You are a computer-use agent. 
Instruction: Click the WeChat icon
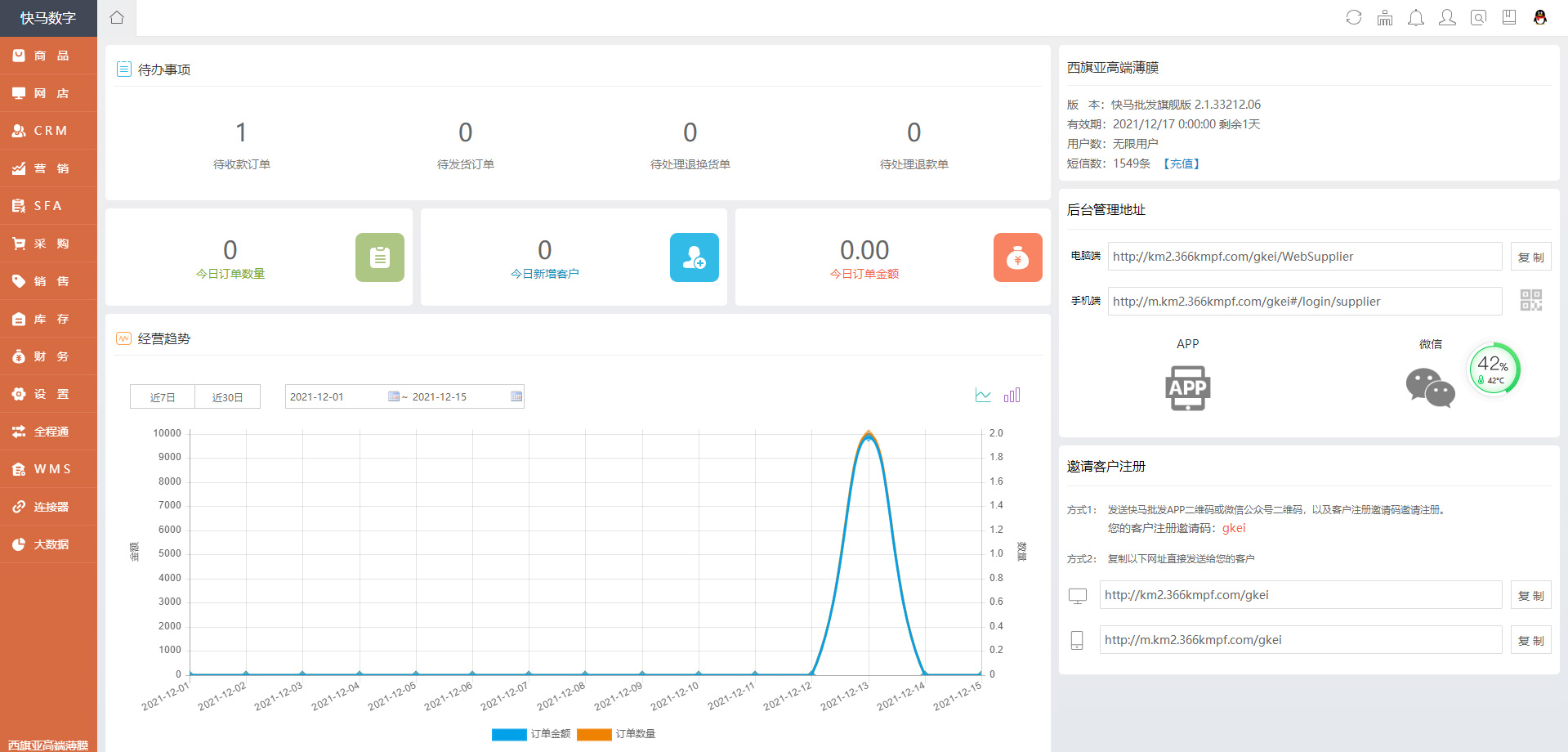point(1430,387)
